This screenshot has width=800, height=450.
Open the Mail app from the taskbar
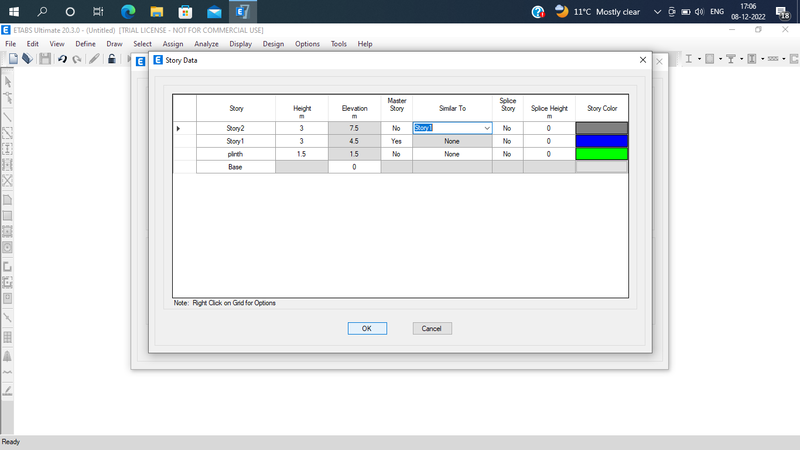click(214, 11)
